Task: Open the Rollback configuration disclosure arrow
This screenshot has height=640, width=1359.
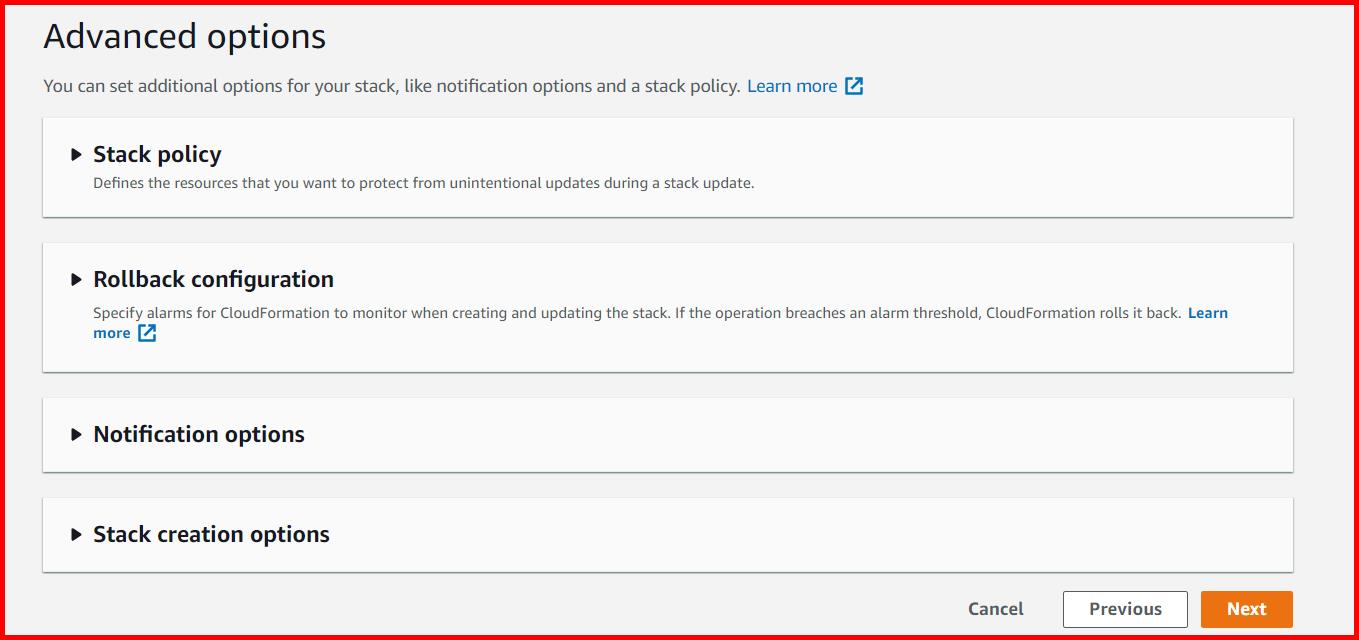Action: (75, 279)
